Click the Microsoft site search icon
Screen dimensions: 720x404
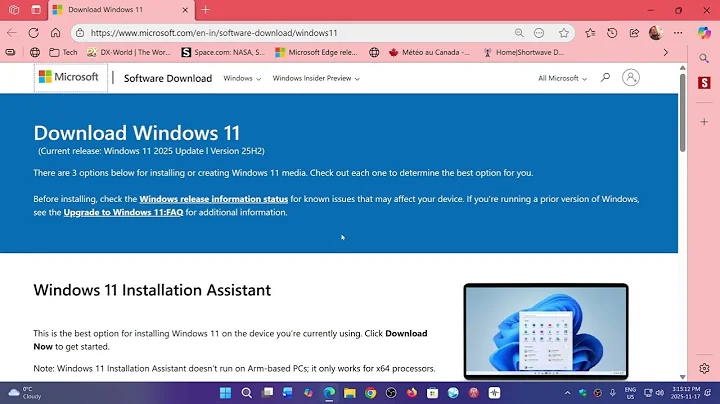click(605, 78)
